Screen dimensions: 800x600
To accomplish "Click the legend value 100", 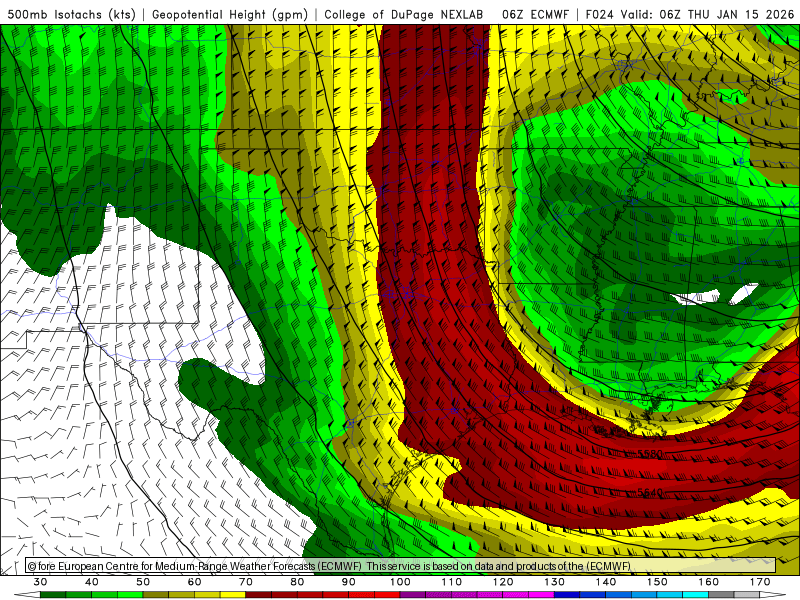I will coord(400,582).
